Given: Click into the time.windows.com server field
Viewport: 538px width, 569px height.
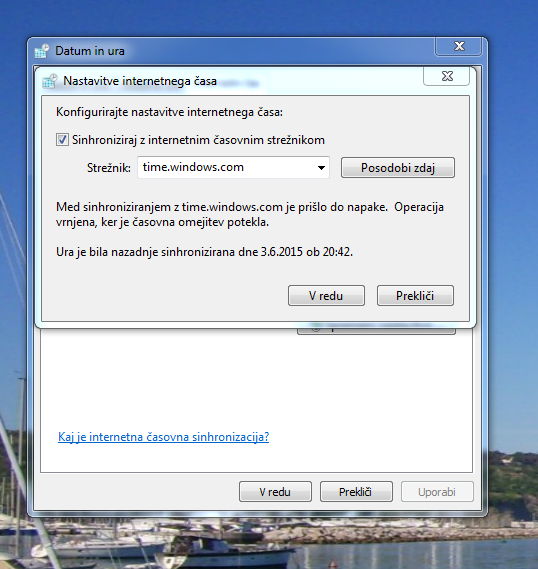Looking at the screenshot, I should 233,167.
